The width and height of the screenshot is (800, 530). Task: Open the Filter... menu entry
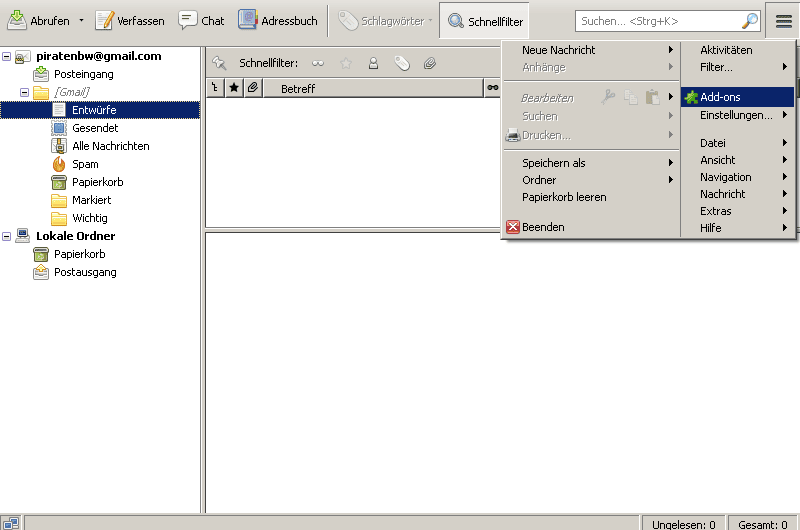737,67
